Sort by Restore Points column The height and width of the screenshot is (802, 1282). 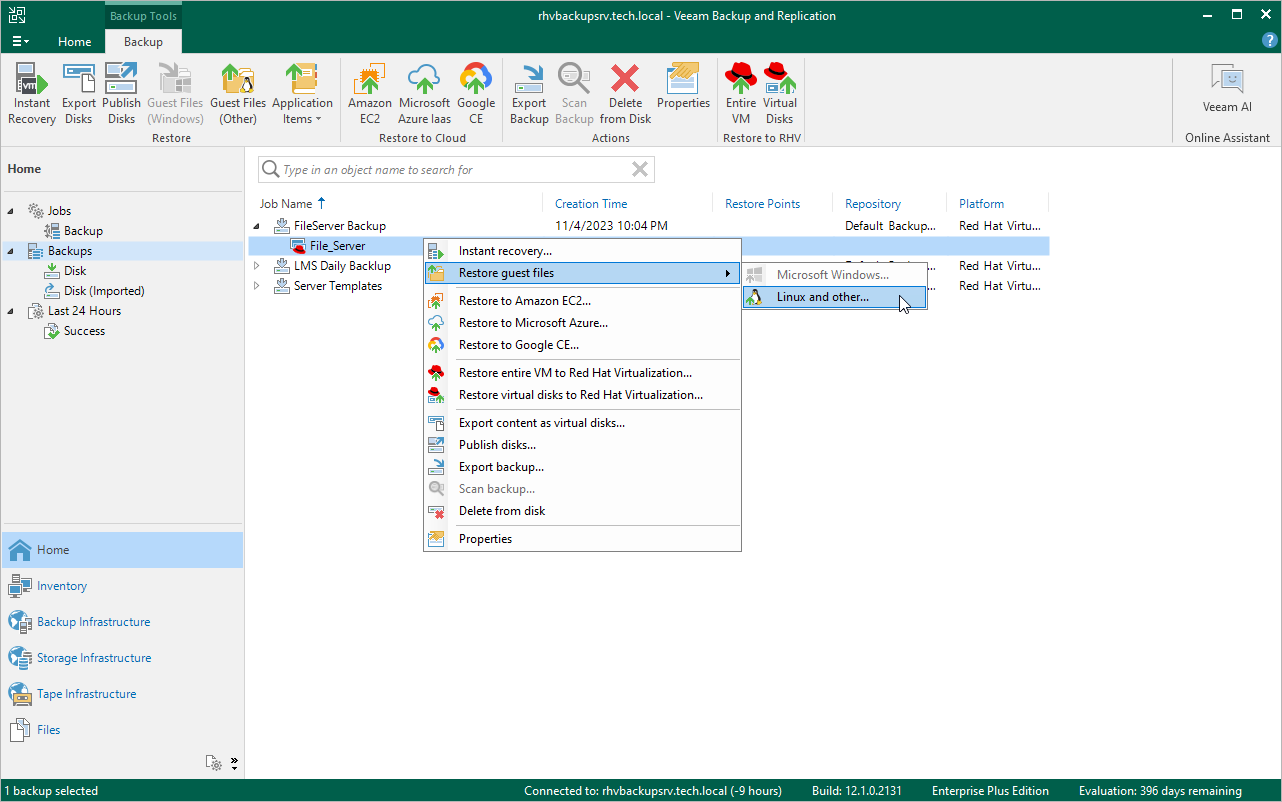click(x=762, y=204)
